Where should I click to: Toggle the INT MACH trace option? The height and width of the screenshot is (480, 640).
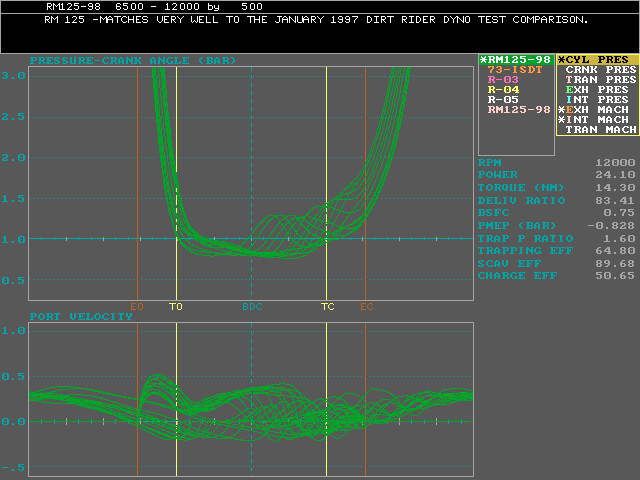tap(593, 120)
